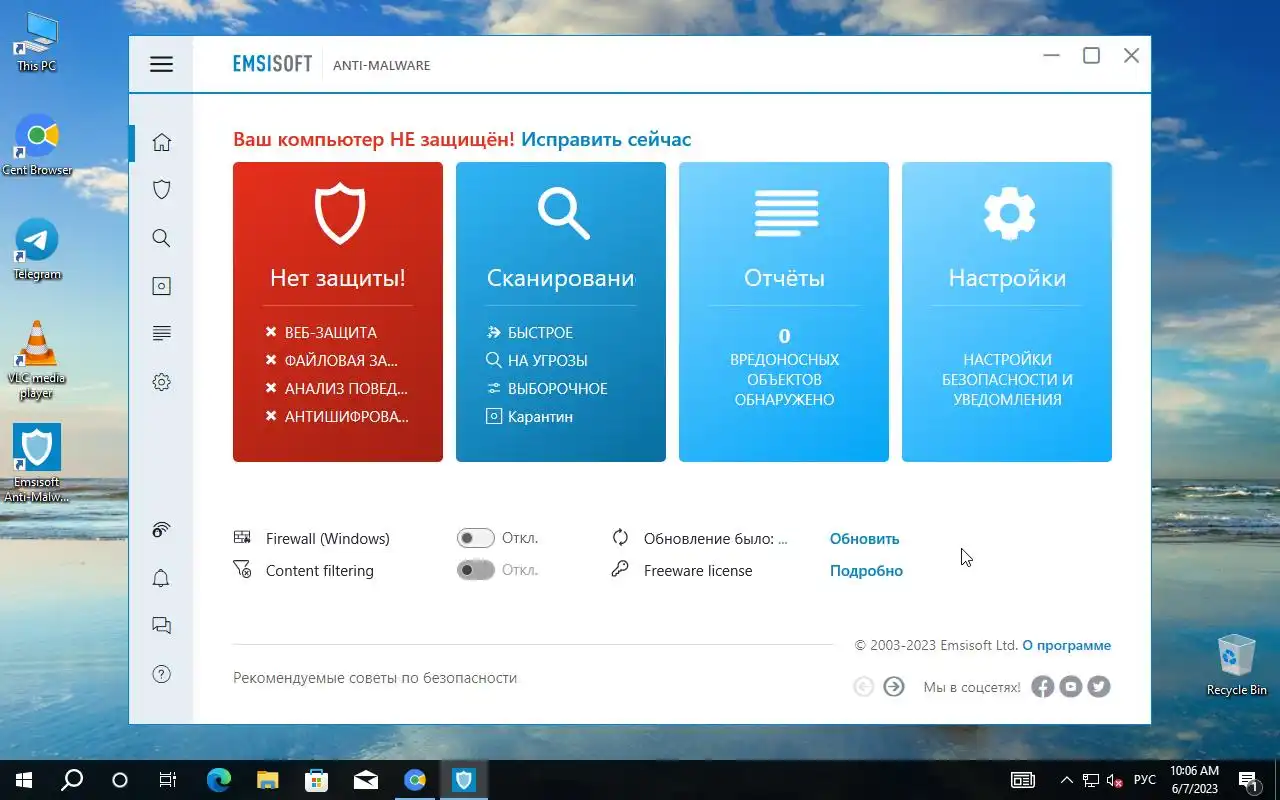This screenshot has width=1280, height=800.
Task: Select the Home sidebar icon
Action: 161,142
